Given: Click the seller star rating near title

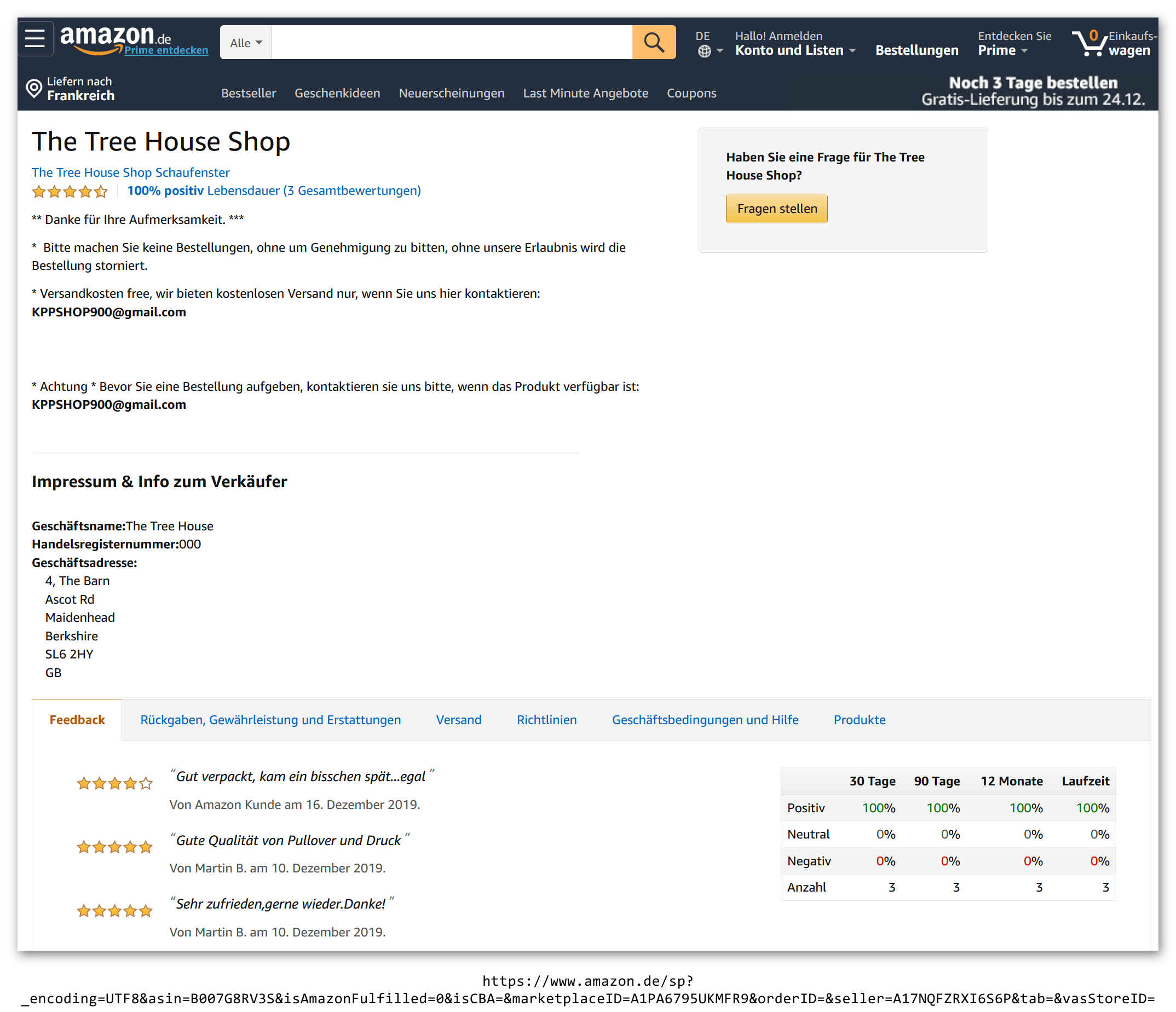Looking at the screenshot, I should (x=70, y=192).
